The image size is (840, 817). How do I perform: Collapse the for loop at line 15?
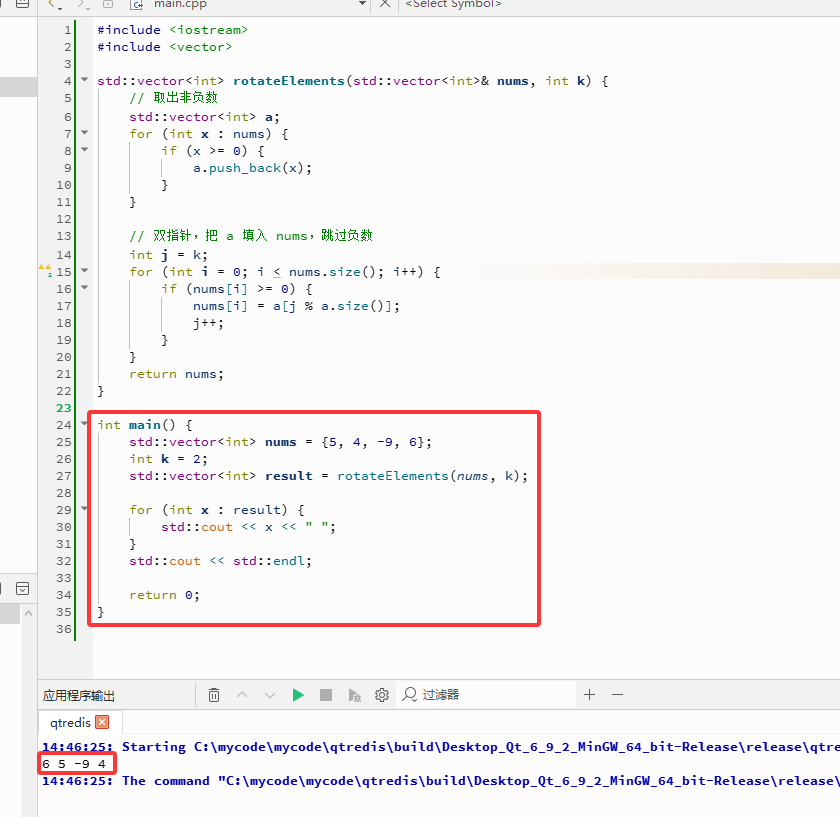point(85,271)
